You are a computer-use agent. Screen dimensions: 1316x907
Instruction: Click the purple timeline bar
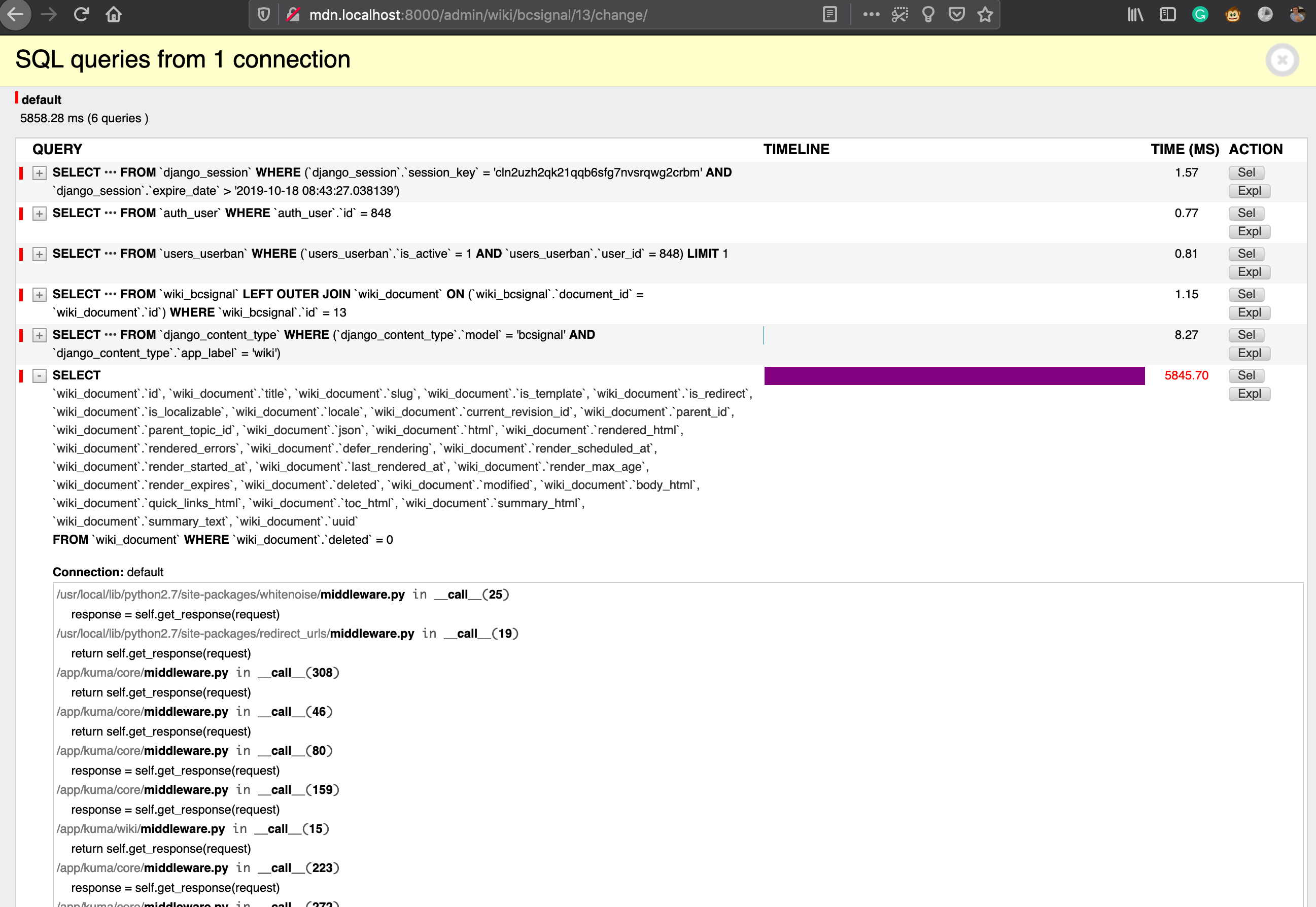pyautogui.click(x=954, y=376)
